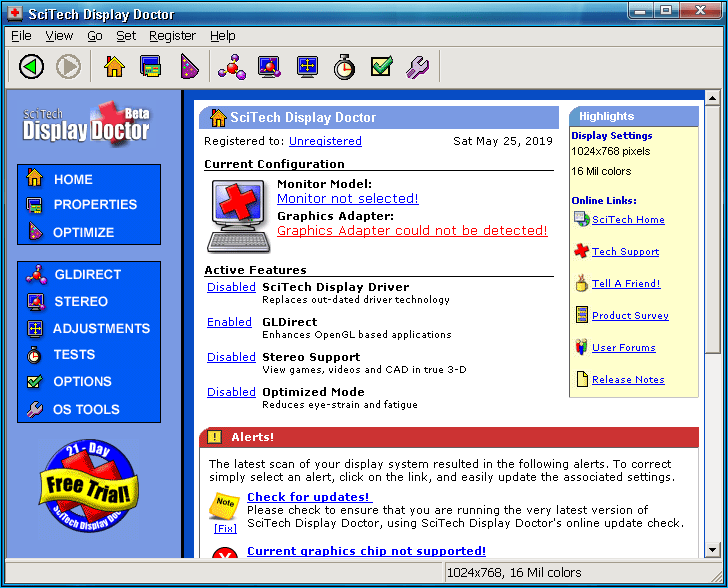Click the sidebar HOME house icon
This screenshot has width=728, height=588.
(34, 178)
